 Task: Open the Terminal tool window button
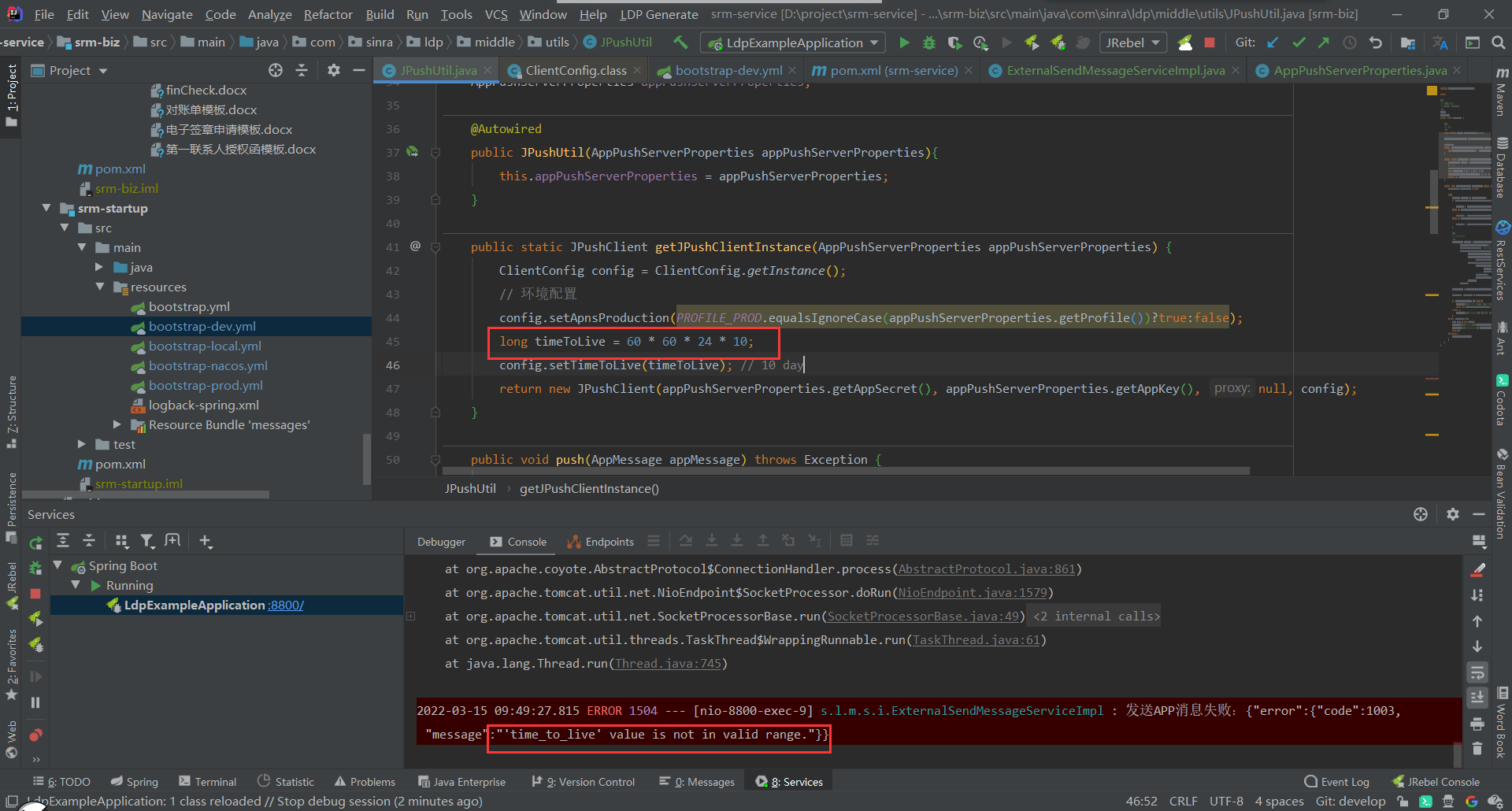coord(208,782)
